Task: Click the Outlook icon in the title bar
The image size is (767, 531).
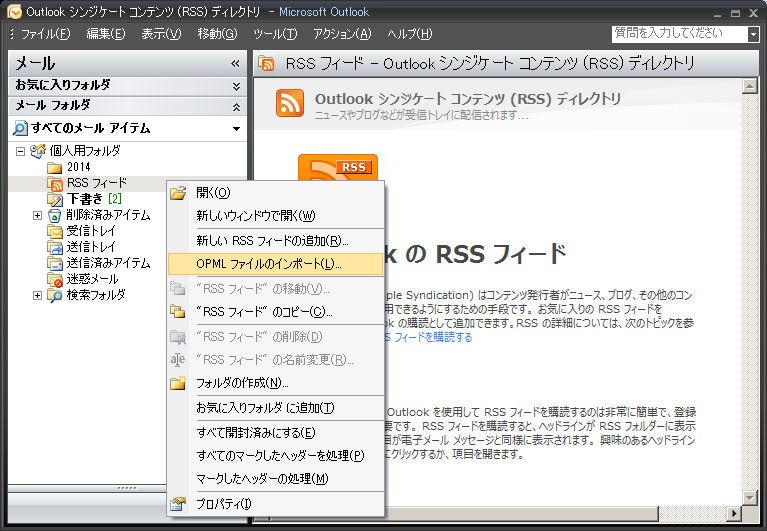Action: (x=14, y=12)
